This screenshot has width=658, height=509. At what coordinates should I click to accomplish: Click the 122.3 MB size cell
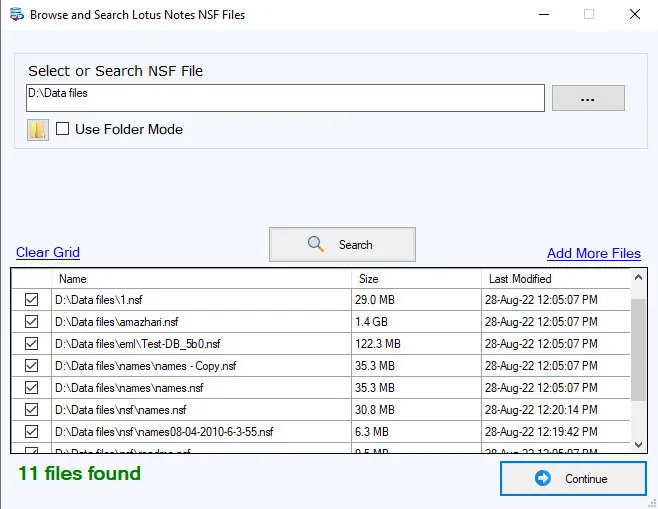click(x=416, y=344)
